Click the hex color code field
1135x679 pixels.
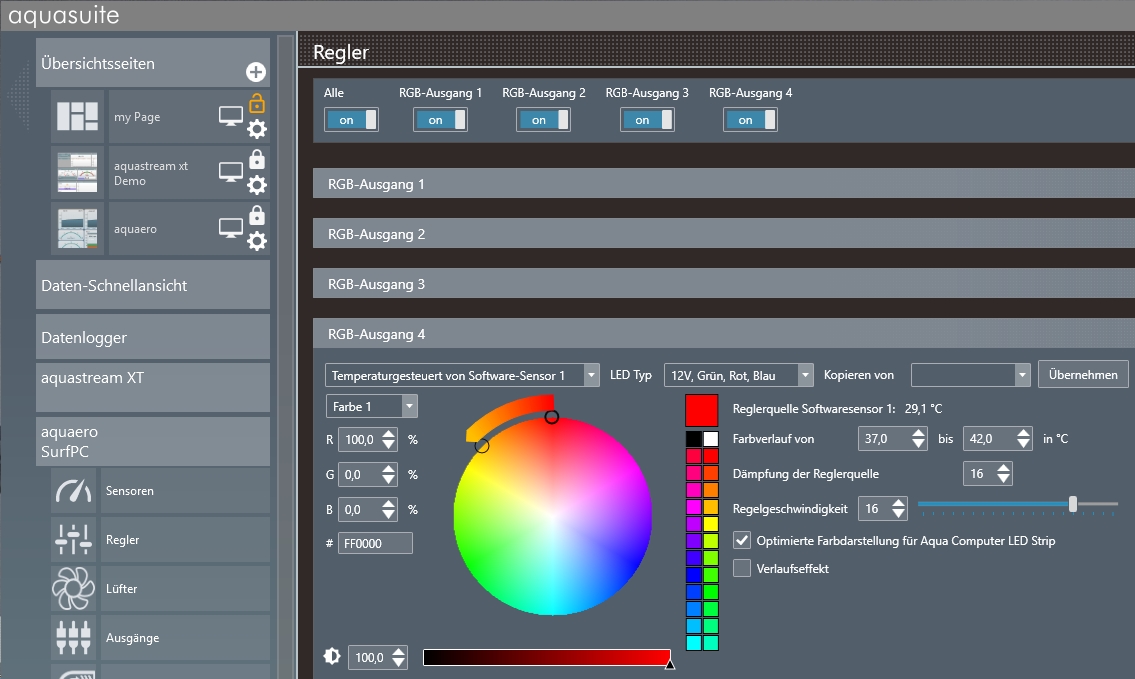(376, 543)
